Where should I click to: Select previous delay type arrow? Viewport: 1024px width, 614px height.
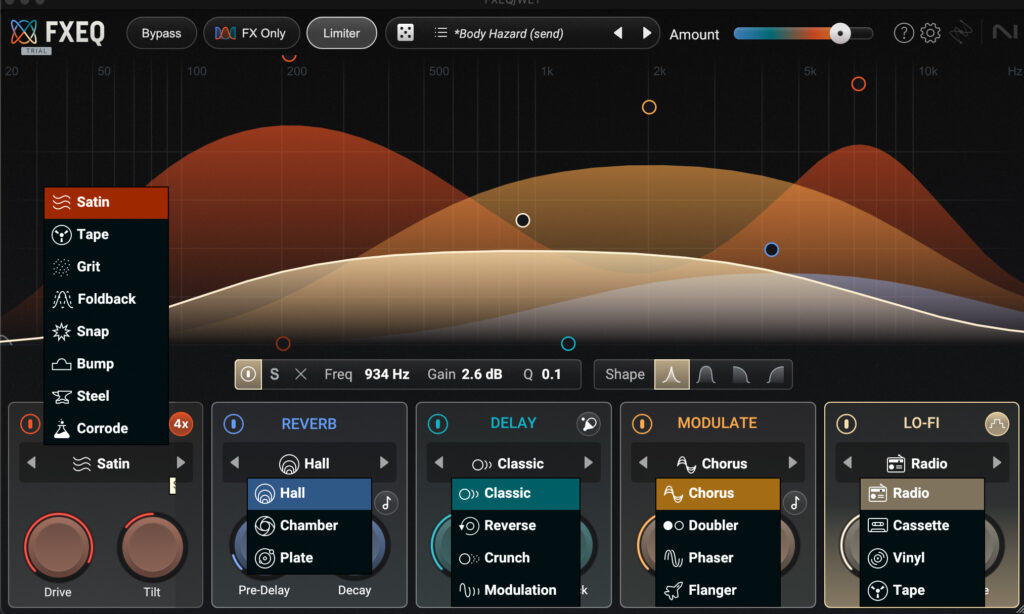pyautogui.click(x=439, y=463)
